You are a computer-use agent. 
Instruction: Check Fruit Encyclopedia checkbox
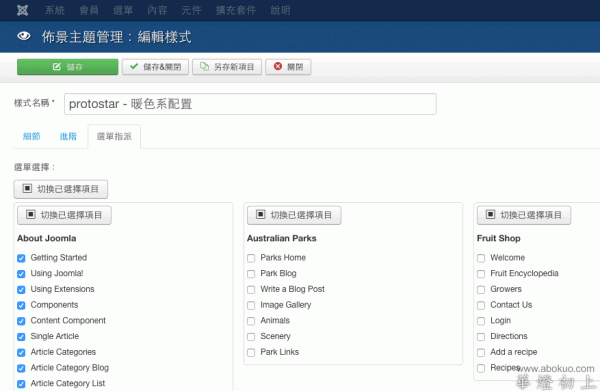pyautogui.click(x=481, y=274)
